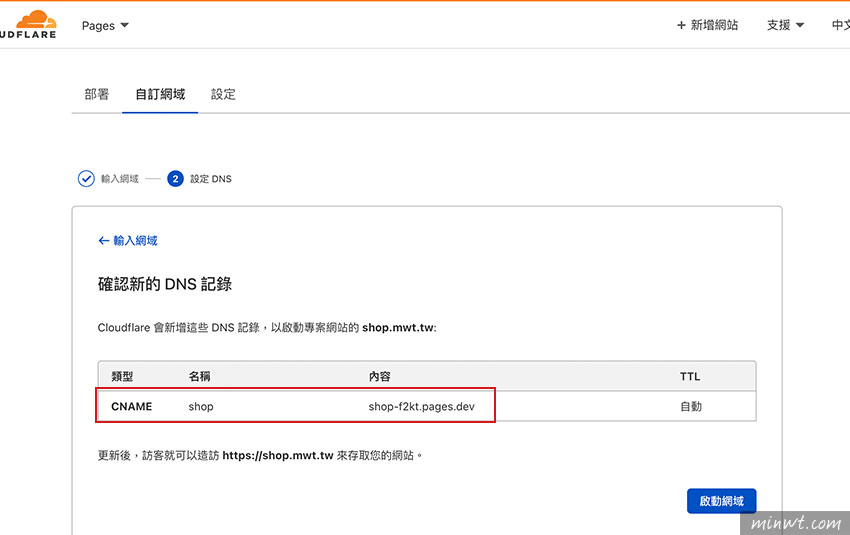The image size is (850, 535).
Task: Click shop-f2kt.pages.dev content value
Action: 421,407
